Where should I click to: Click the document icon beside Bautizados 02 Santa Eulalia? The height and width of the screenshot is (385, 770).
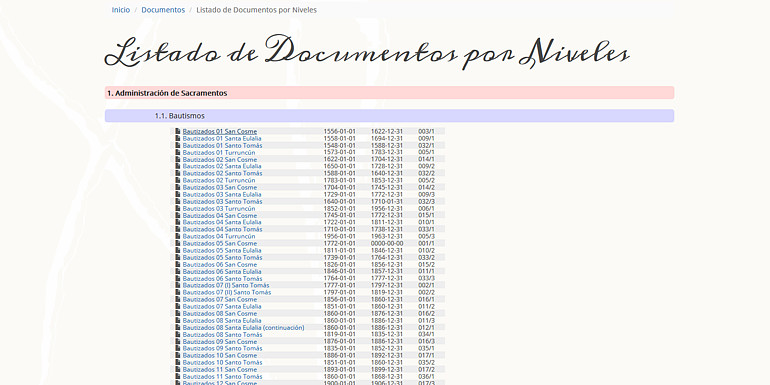178,166
